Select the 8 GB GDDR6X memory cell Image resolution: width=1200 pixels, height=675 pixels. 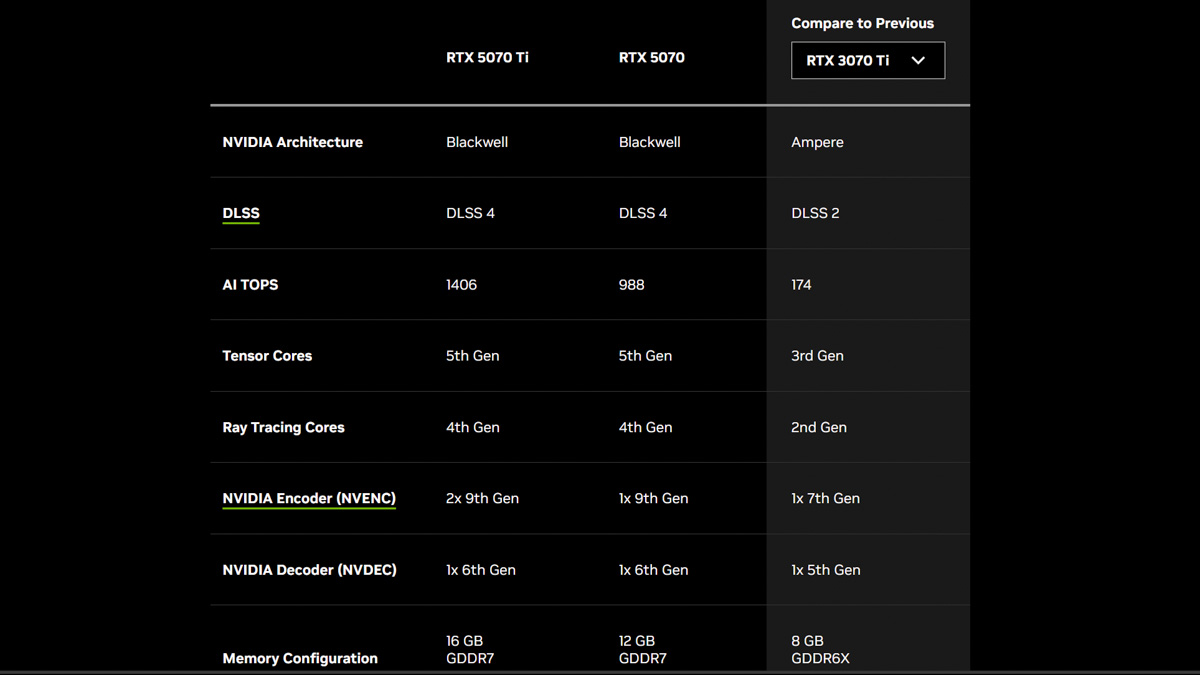(x=820, y=650)
